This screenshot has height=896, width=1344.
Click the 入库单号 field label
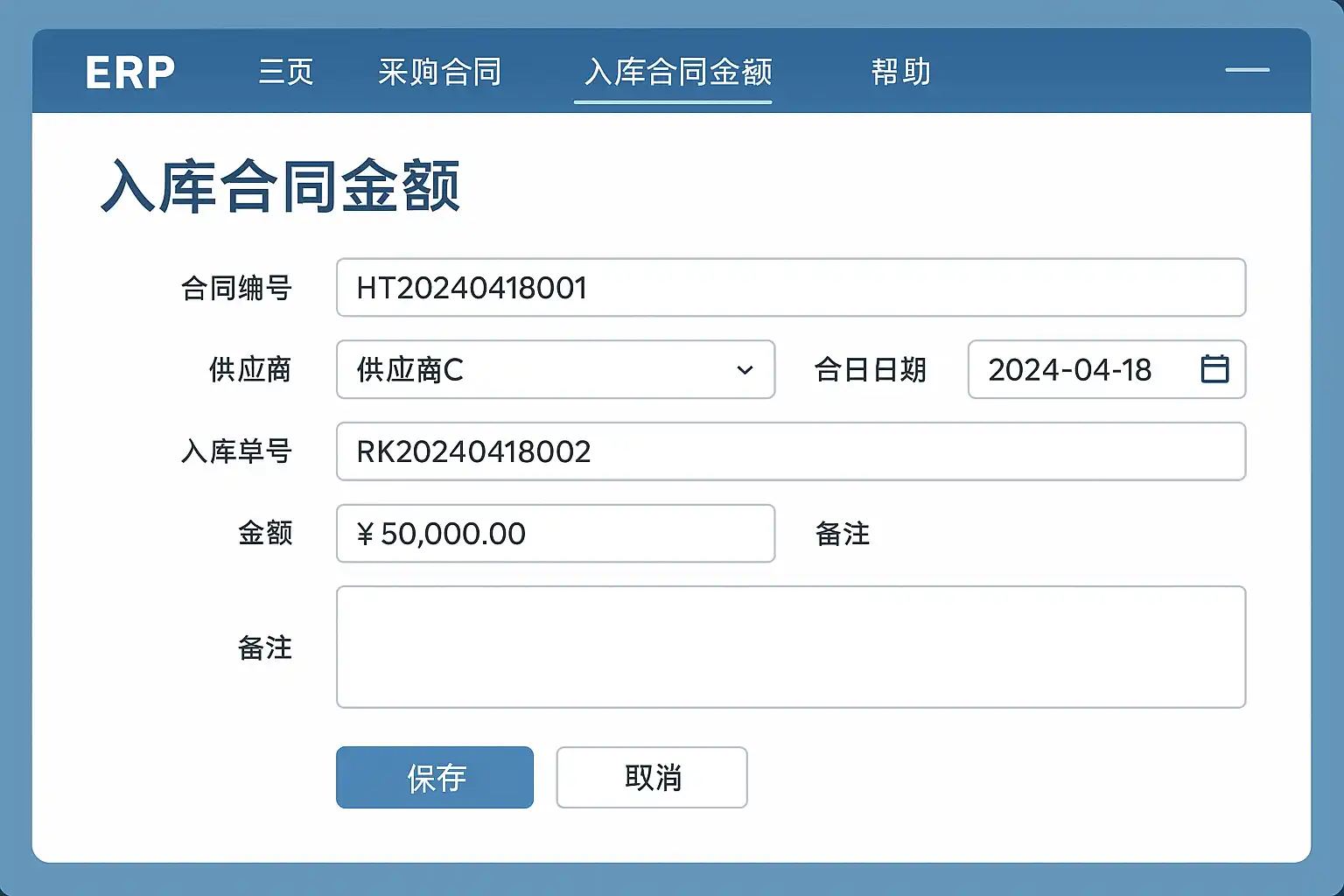(236, 451)
